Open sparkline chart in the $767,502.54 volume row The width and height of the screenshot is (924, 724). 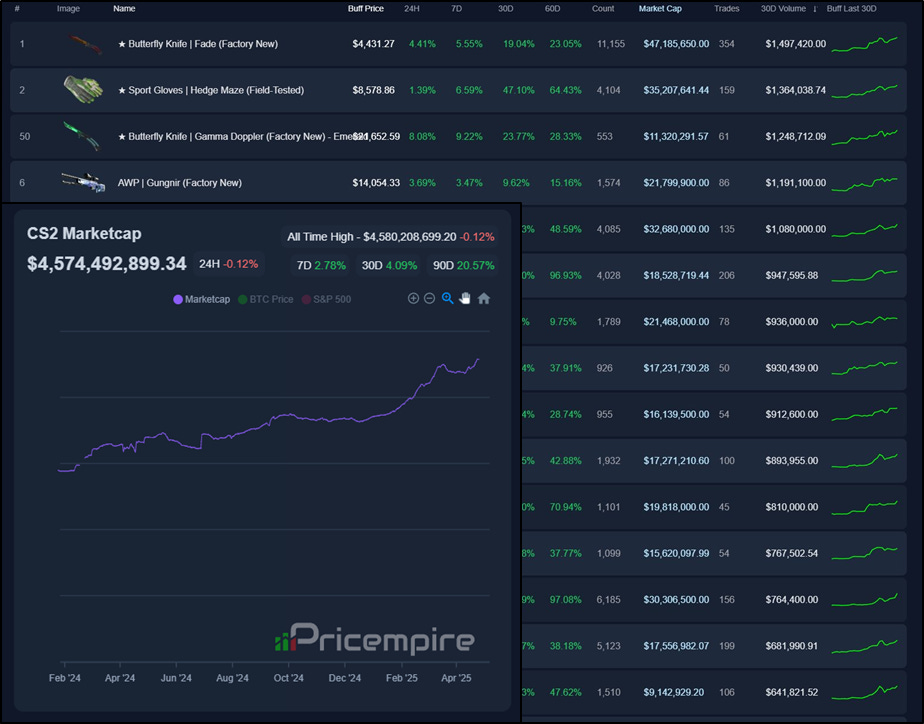864,553
